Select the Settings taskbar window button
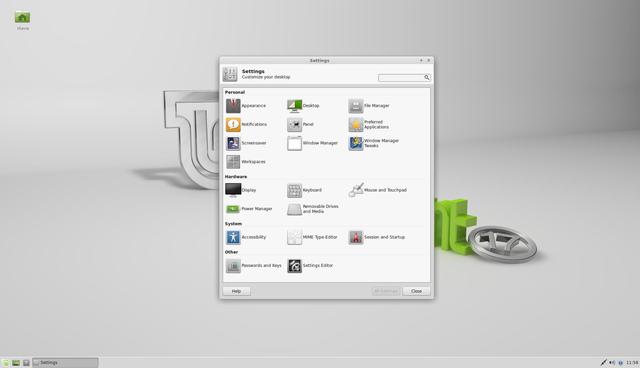The image size is (640, 368). click(65, 363)
